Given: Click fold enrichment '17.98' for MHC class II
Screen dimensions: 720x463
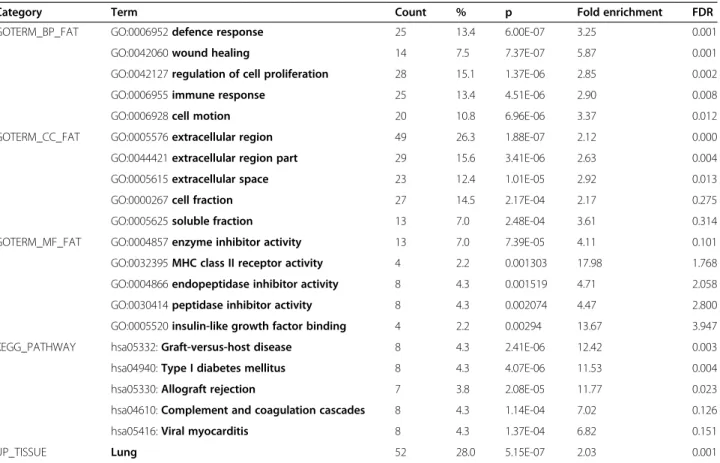Looking at the screenshot, I should click(590, 263).
